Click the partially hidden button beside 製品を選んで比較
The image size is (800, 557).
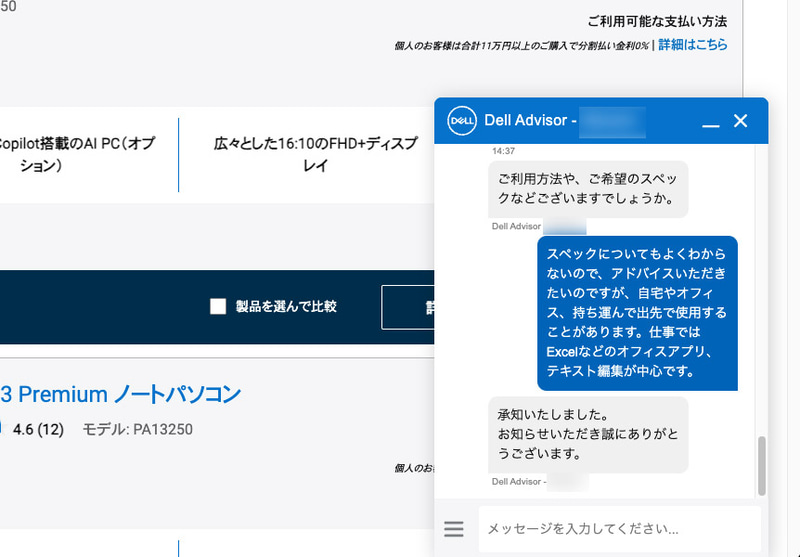[x=408, y=308]
